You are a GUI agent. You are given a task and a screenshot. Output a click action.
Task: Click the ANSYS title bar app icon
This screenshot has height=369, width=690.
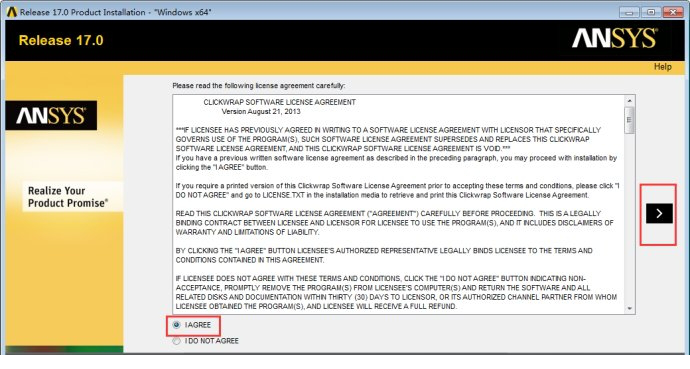tap(11, 12)
